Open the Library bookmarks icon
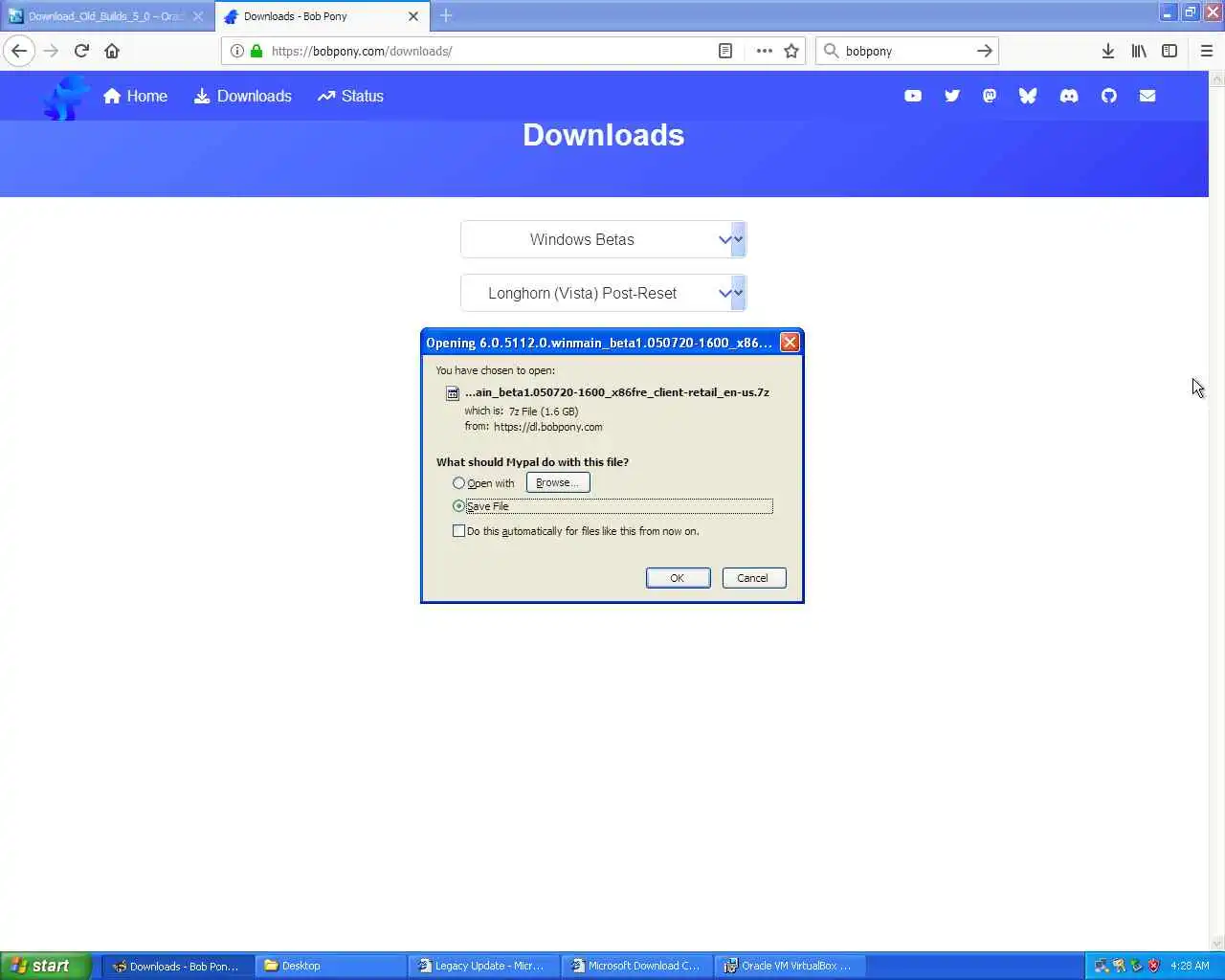Screen dimensions: 1225x980 pyautogui.click(x=1139, y=51)
